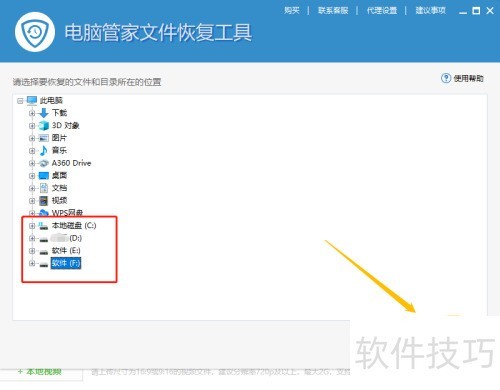This screenshot has width=500, height=390.
Task: Select the 此电脑 tree item
Action: point(51,100)
